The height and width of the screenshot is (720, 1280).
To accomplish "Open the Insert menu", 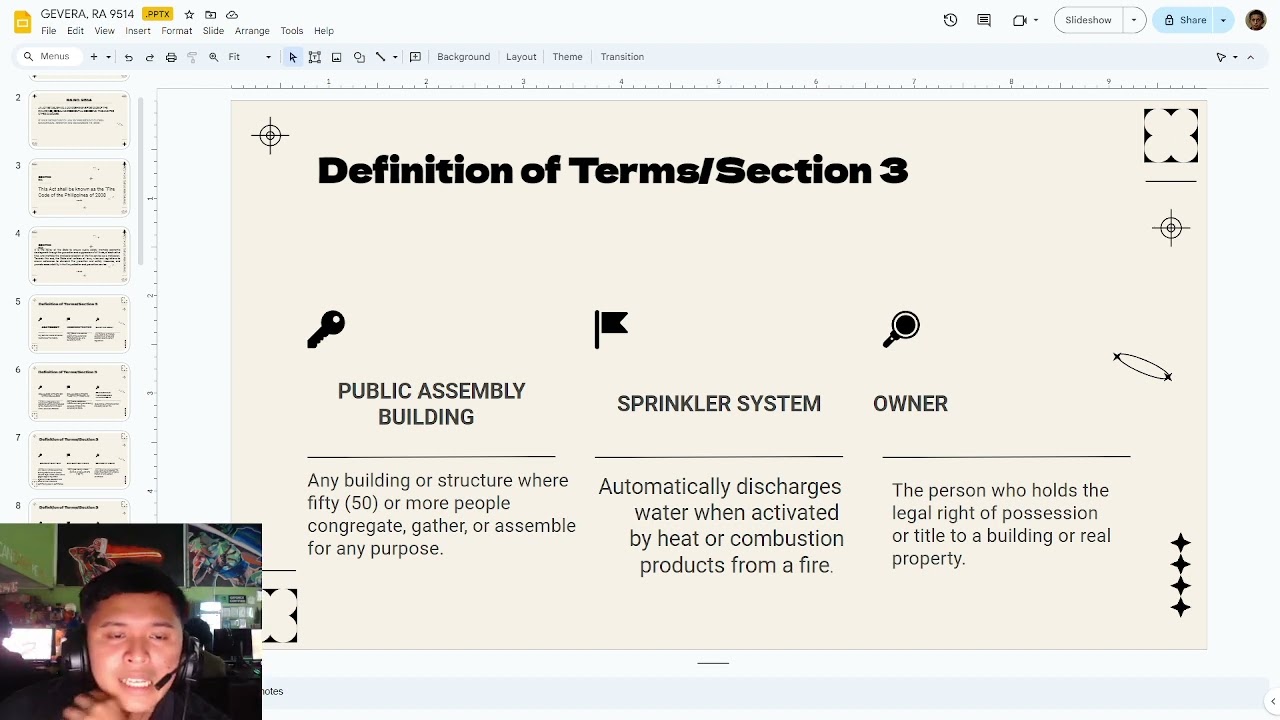I will click(x=138, y=31).
